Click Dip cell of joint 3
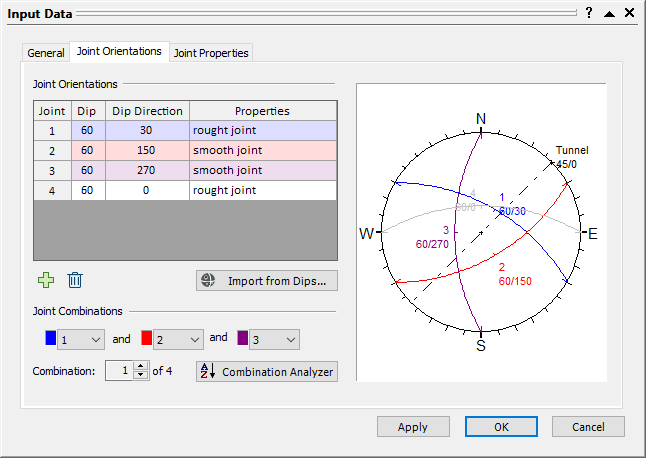The width and height of the screenshot is (646, 458). pyautogui.click(x=88, y=171)
